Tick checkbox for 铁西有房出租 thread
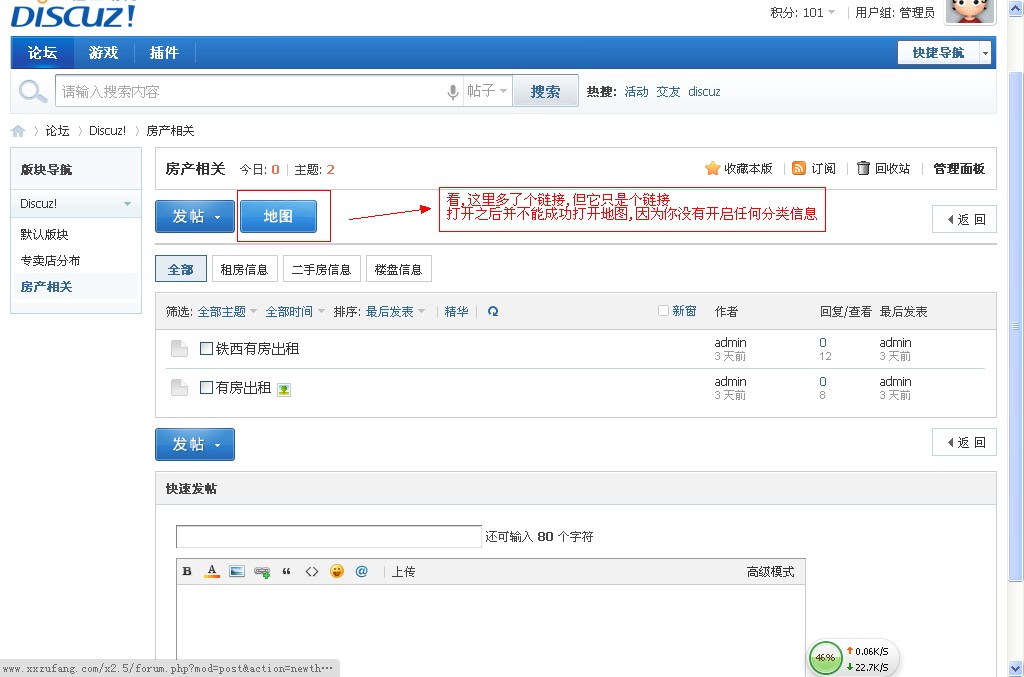1024x677 pixels. (x=206, y=348)
